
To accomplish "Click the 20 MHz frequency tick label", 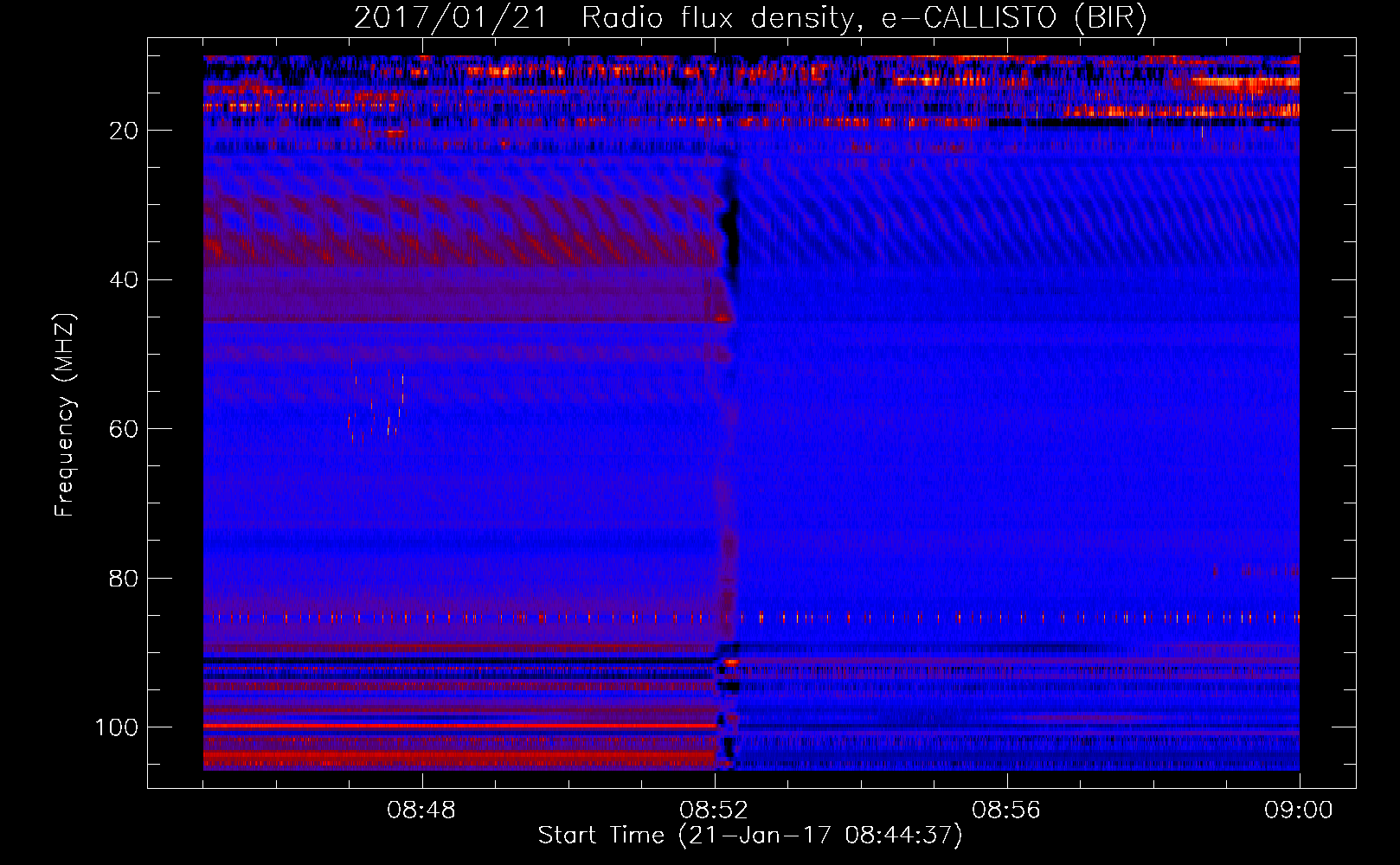I will [124, 131].
